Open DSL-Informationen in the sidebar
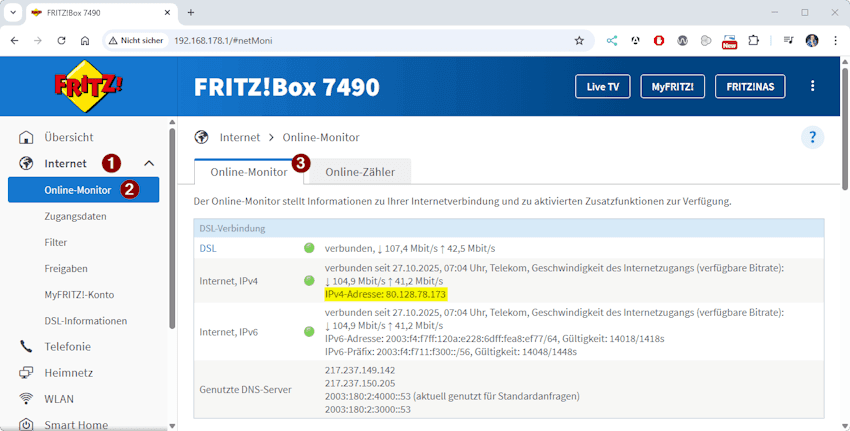The width and height of the screenshot is (850, 431). pos(86,321)
